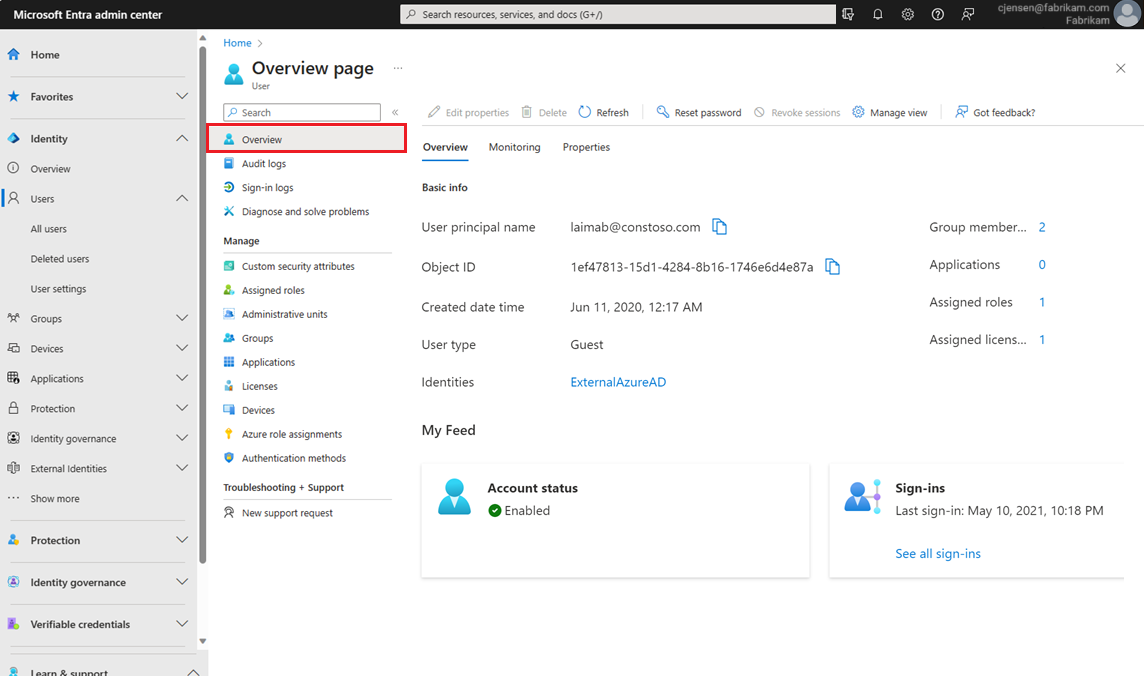The image size is (1144, 676).
Task: Open Manage view options
Action: 890,112
